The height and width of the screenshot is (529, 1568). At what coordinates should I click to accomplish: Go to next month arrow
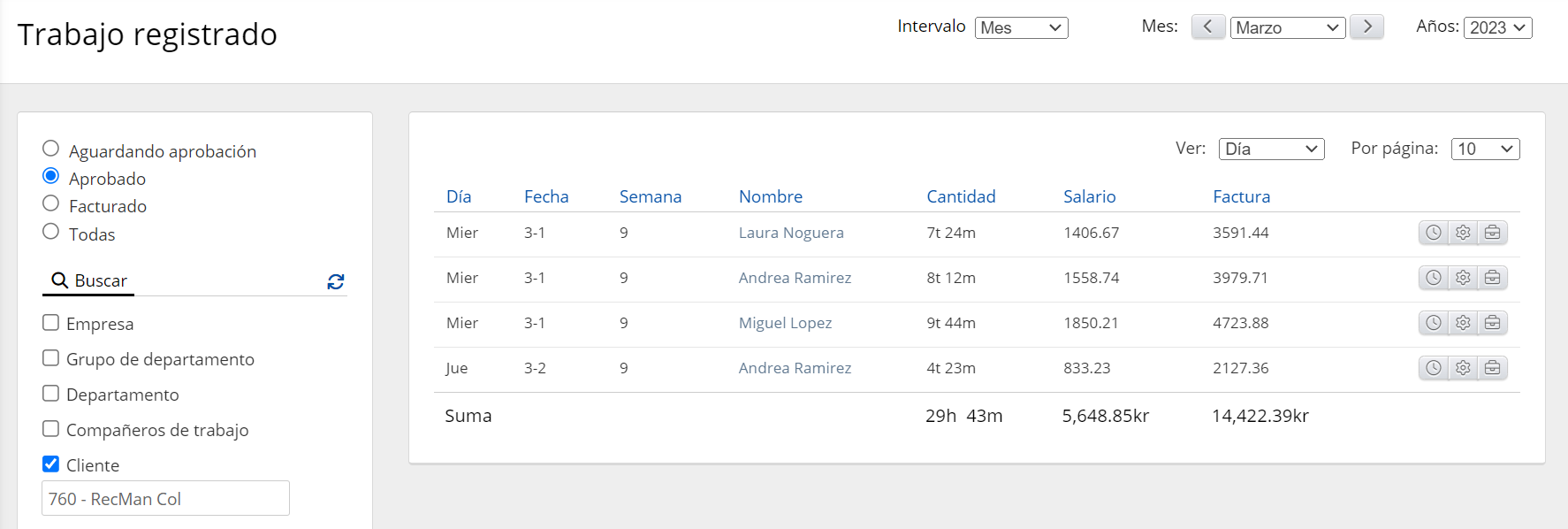[x=1367, y=27]
